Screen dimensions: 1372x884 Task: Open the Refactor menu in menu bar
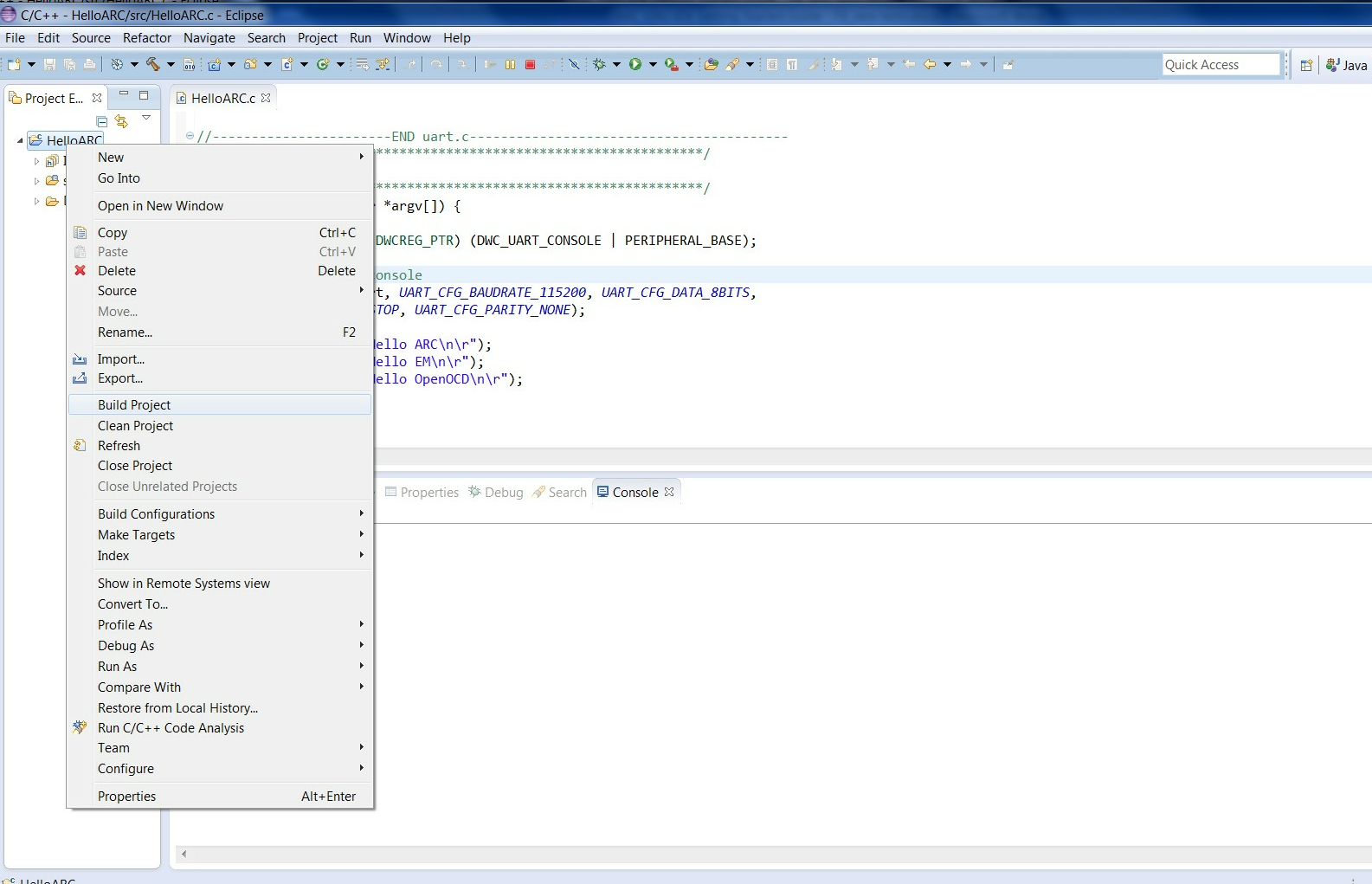point(147,38)
